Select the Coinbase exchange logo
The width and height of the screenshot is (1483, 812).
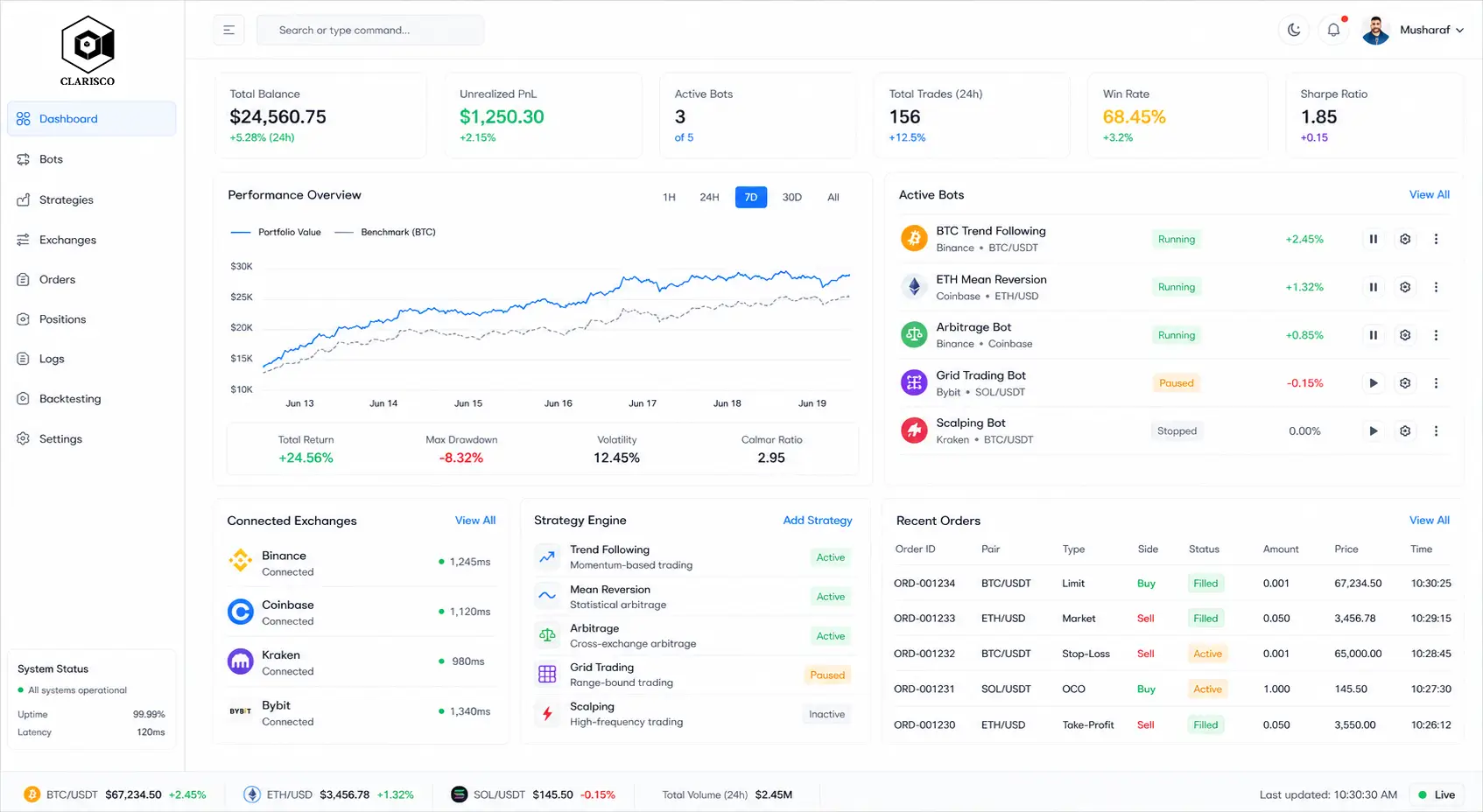pyautogui.click(x=240, y=611)
